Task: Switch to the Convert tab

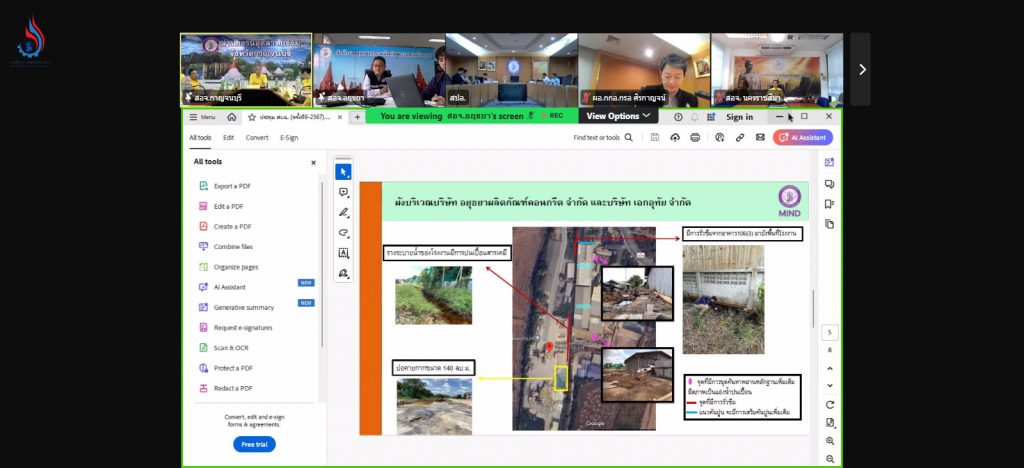Action: (257, 138)
